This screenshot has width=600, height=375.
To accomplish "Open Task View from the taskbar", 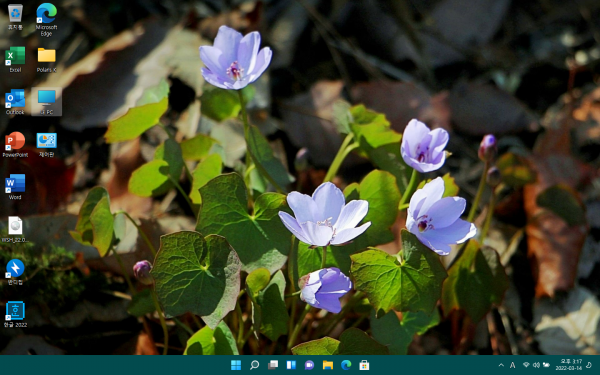I will click(x=273, y=365).
